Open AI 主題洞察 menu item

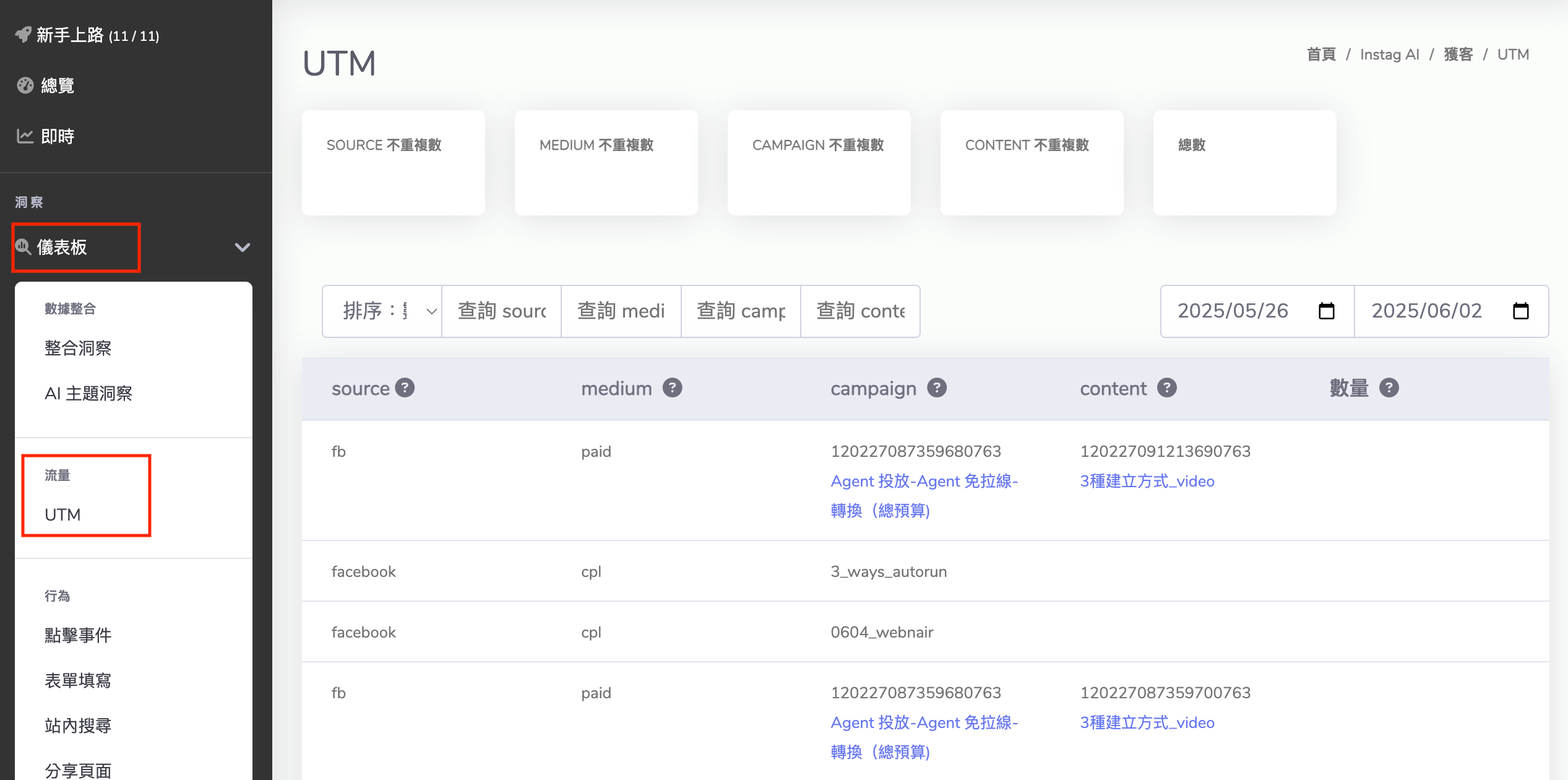[88, 393]
